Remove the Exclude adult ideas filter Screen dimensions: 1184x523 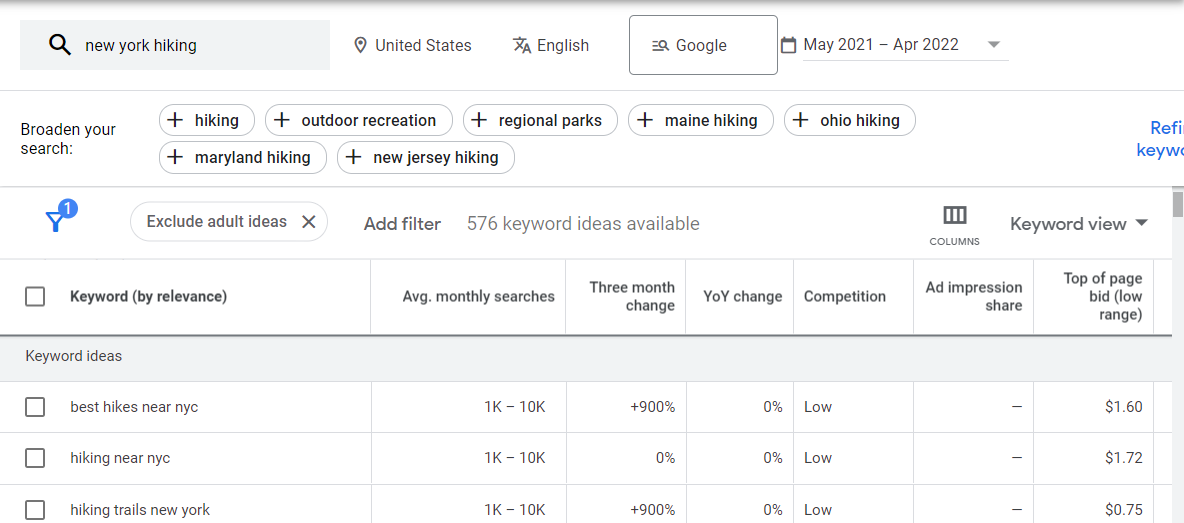(x=308, y=222)
